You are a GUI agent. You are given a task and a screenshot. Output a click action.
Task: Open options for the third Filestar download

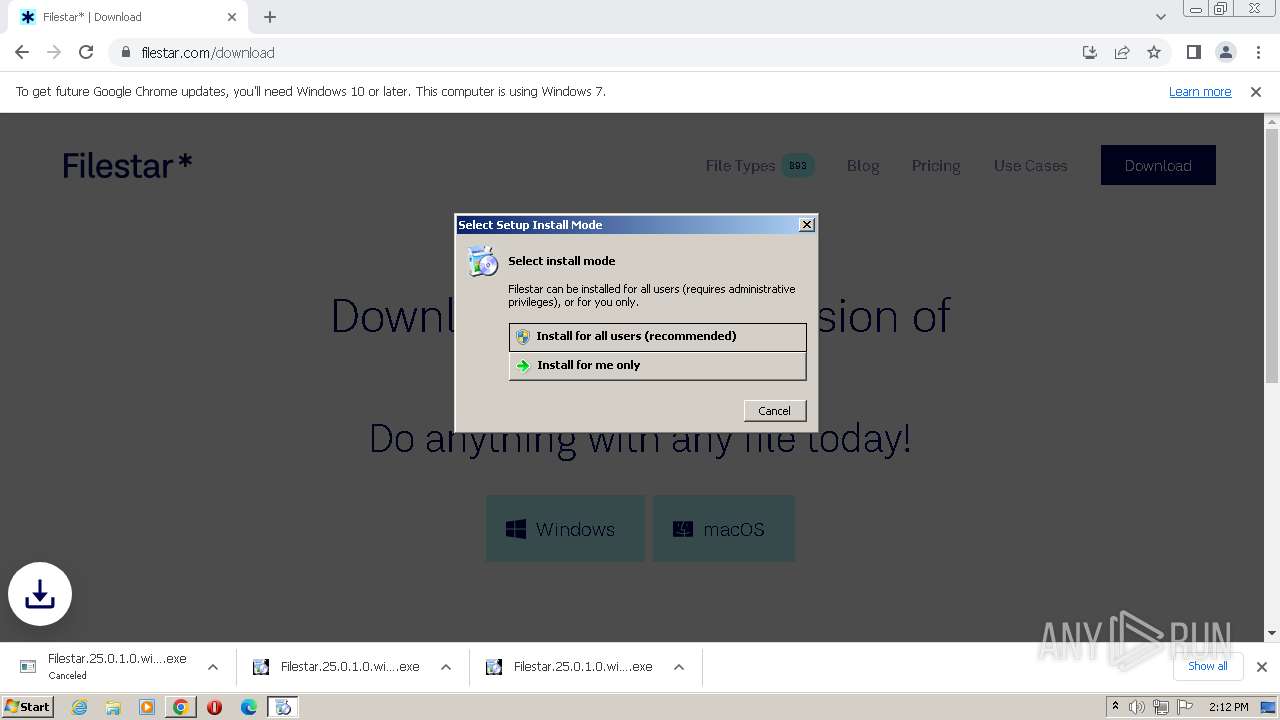coord(679,667)
